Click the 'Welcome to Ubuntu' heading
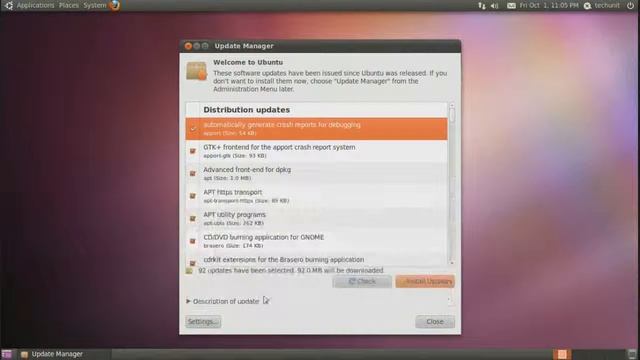Image resolution: width=640 pixels, height=360 pixels. pyautogui.click(x=248, y=62)
